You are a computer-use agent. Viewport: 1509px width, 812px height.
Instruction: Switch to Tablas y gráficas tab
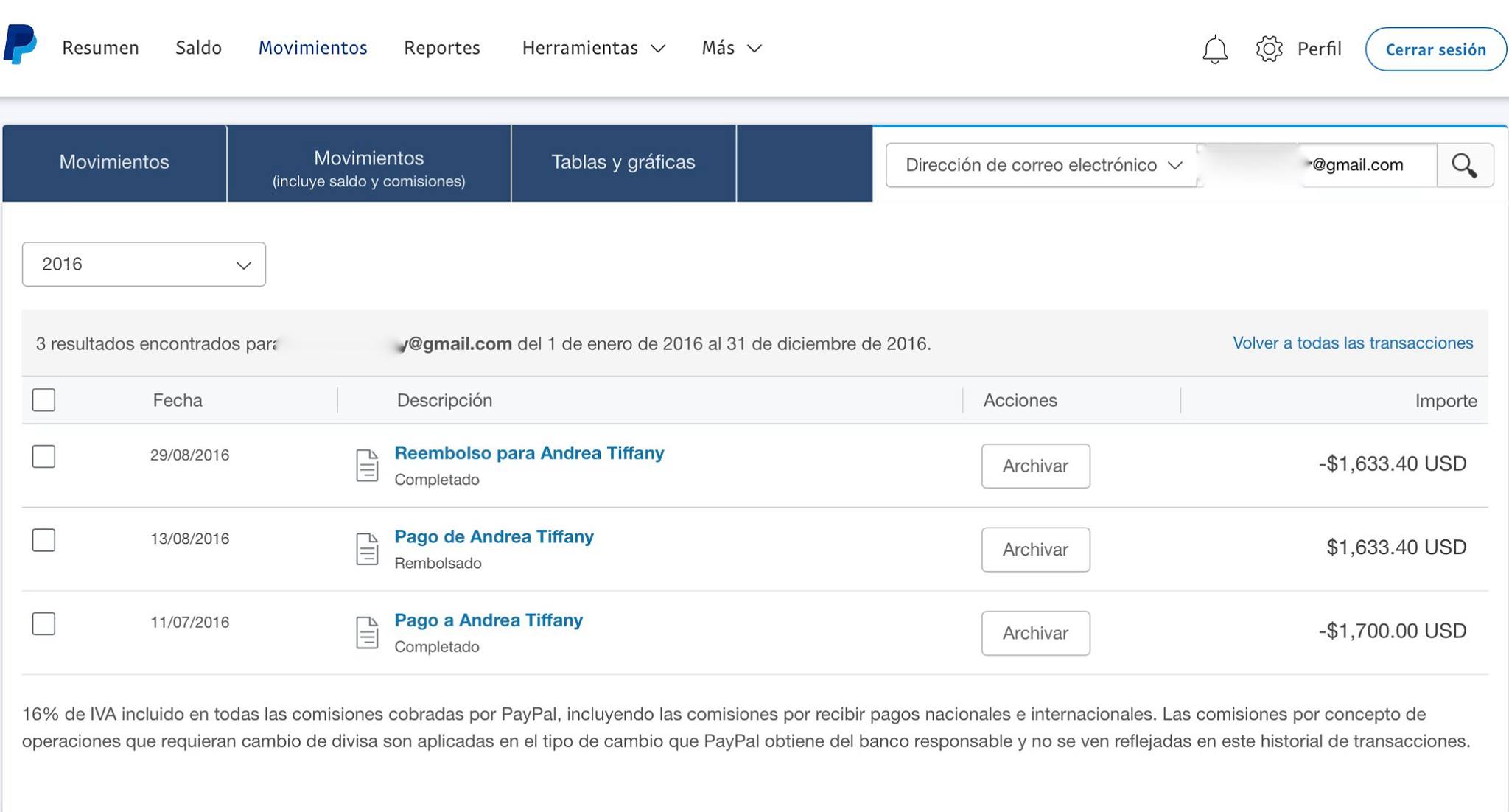point(623,162)
